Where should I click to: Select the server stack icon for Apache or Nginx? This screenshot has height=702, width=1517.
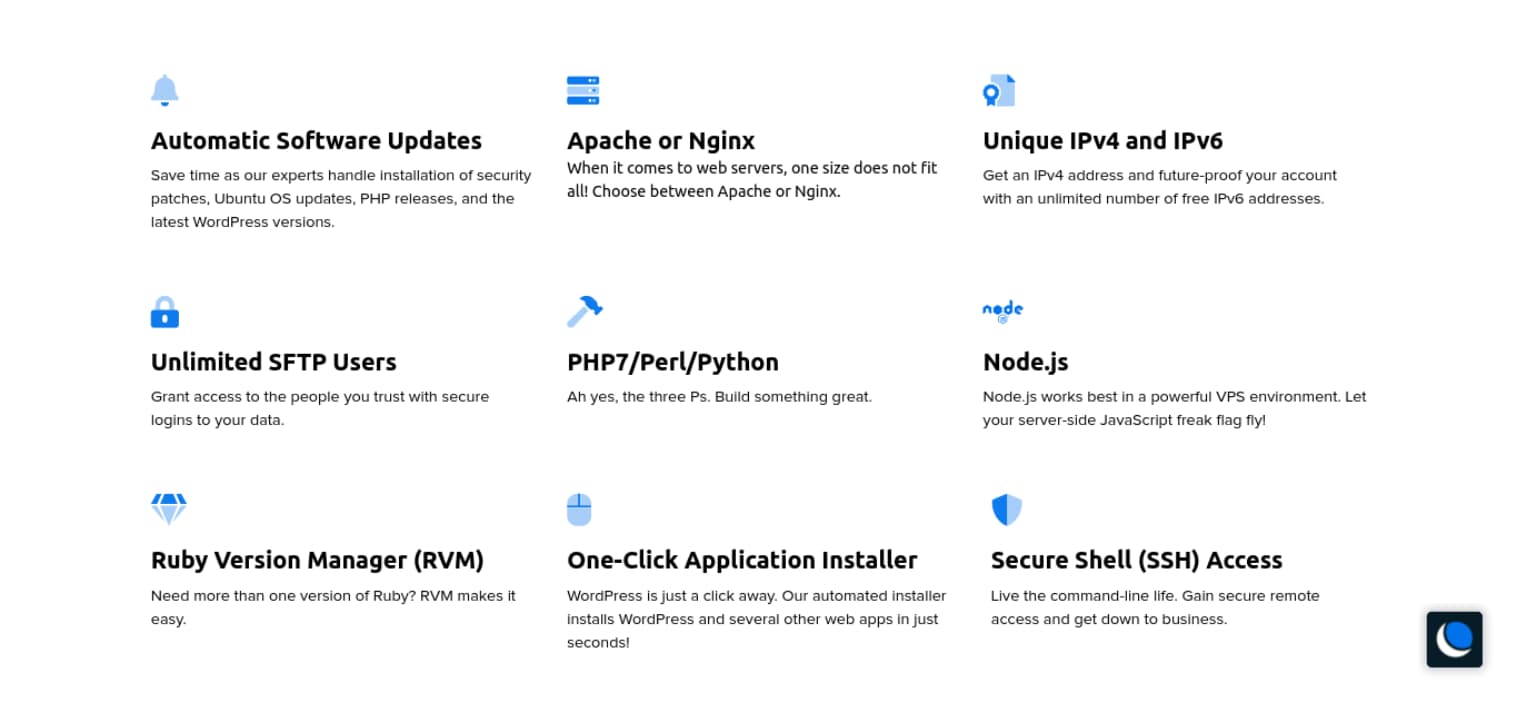(x=583, y=90)
